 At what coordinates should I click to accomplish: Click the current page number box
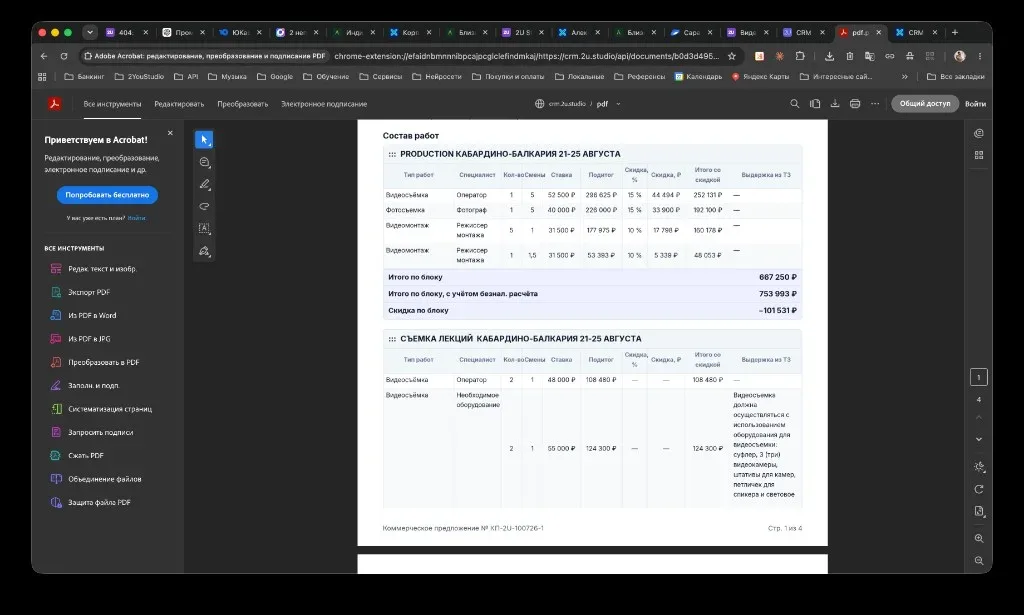978,377
